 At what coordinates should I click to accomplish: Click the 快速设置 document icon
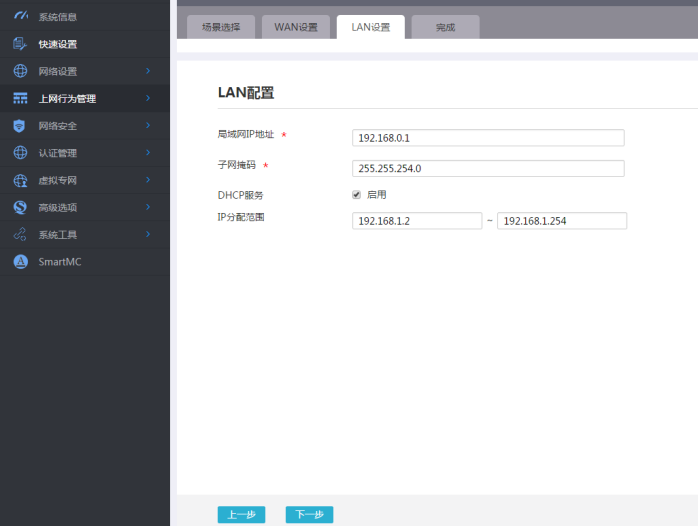tap(20, 44)
